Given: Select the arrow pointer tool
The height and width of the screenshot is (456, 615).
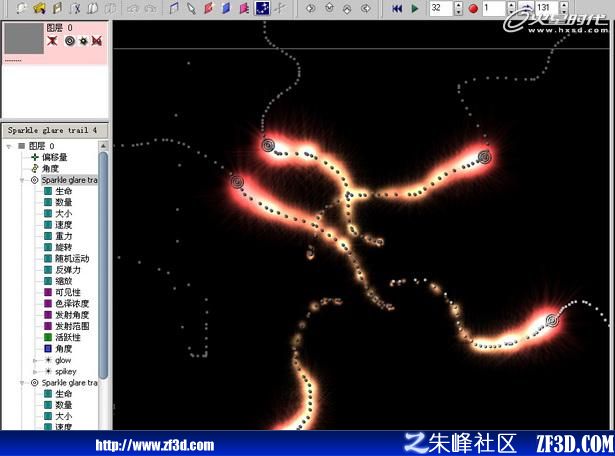Looking at the screenshot, I should (191, 8).
